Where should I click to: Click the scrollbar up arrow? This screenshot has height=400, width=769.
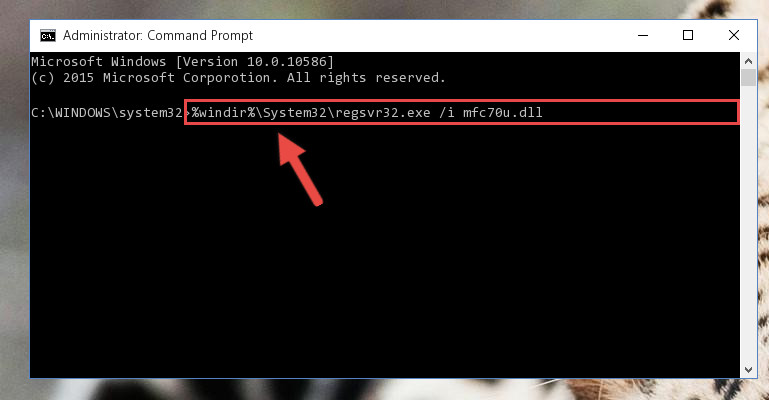pos(748,61)
